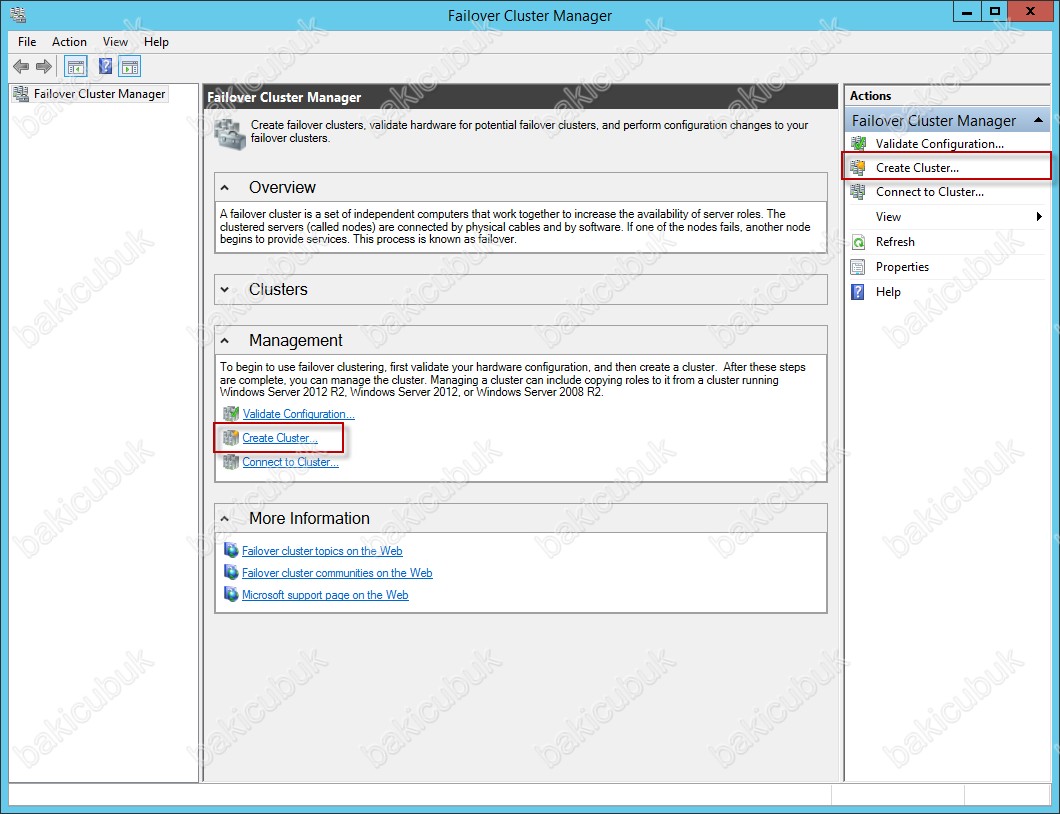The image size is (1060, 814).
Task: Click the green Refresh icon in Actions pane
Action: [x=859, y=242]
